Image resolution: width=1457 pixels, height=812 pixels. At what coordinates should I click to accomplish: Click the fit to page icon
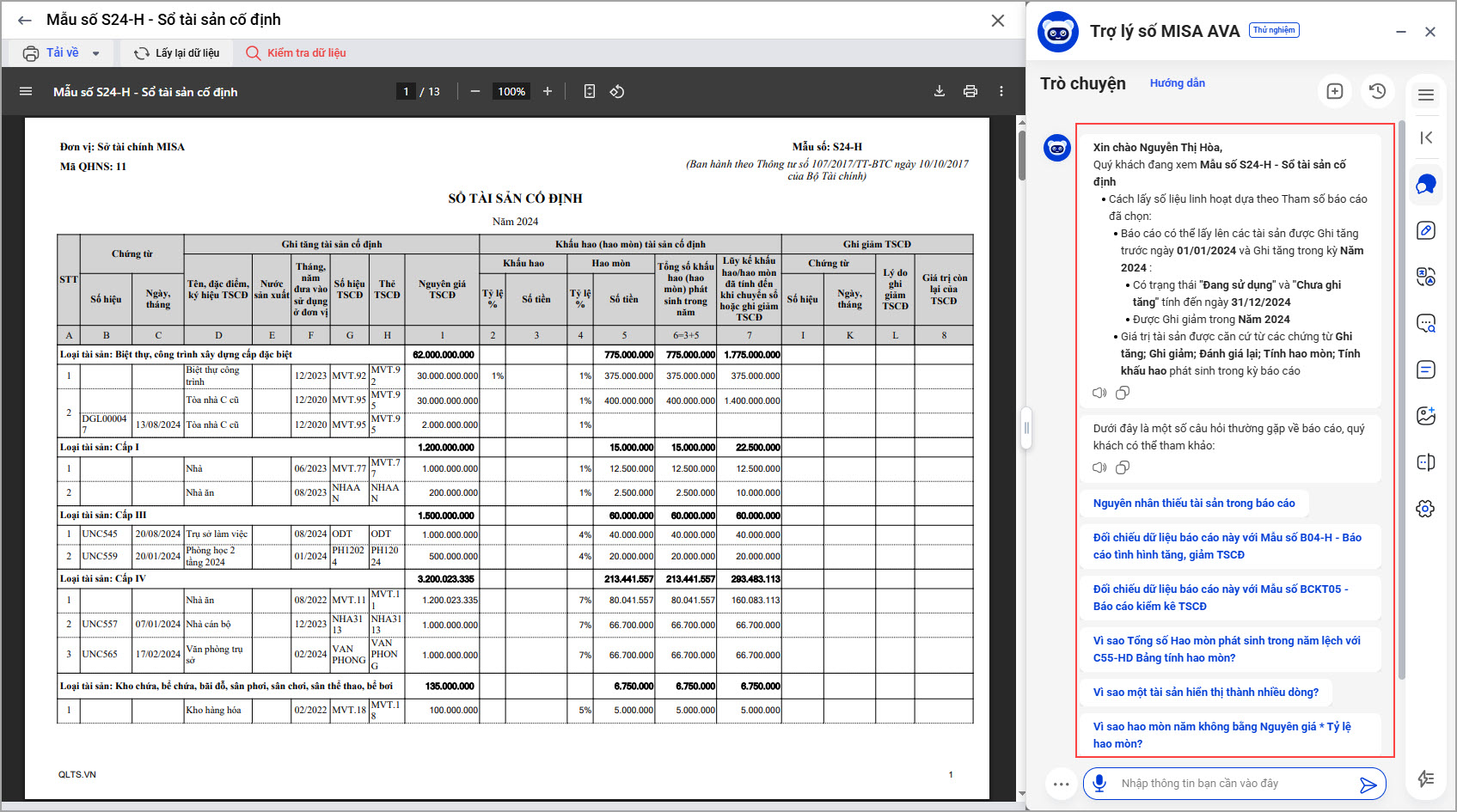tap(590, 91)
